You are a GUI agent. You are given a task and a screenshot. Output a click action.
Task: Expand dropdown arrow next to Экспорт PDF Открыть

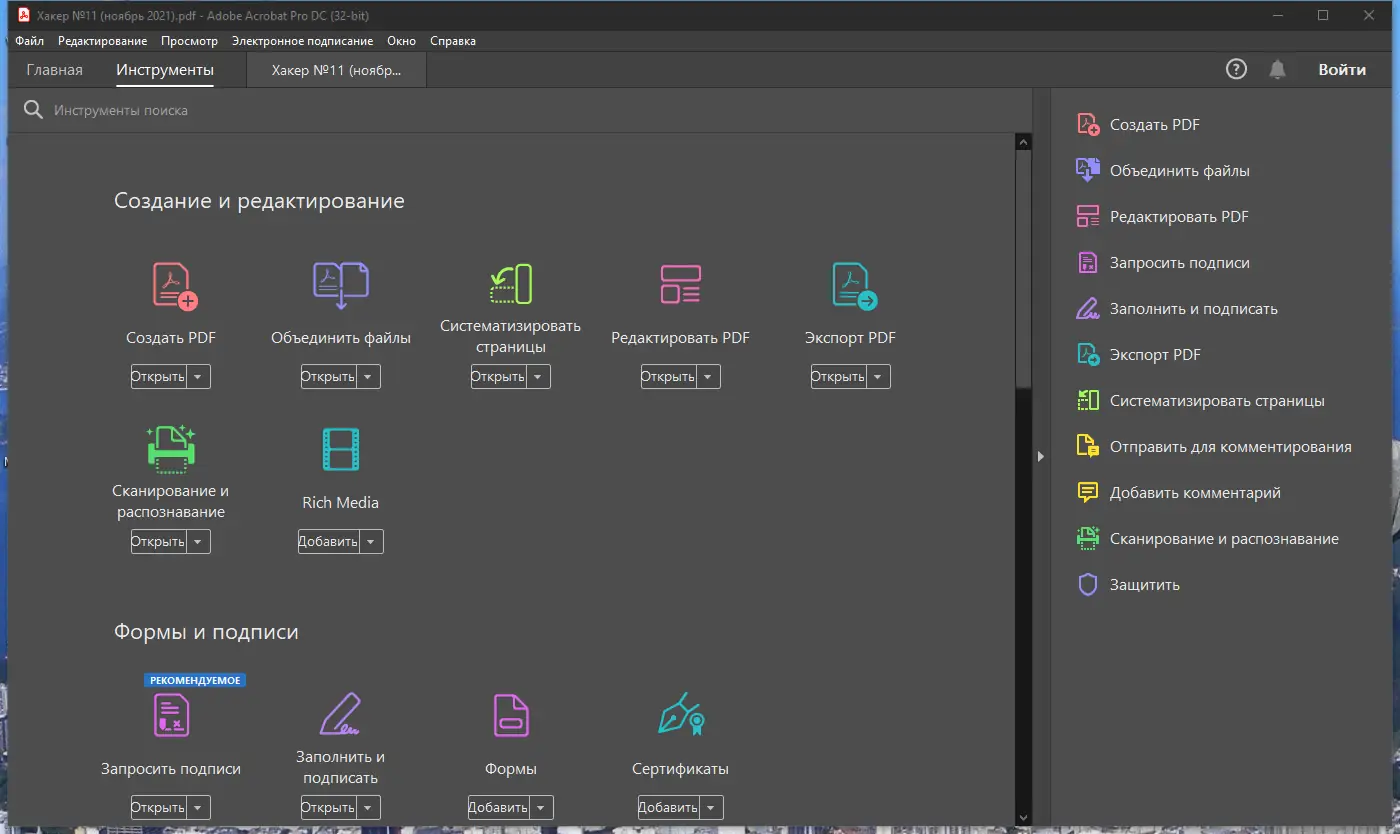pyautogui.click(x=878, y=377)
